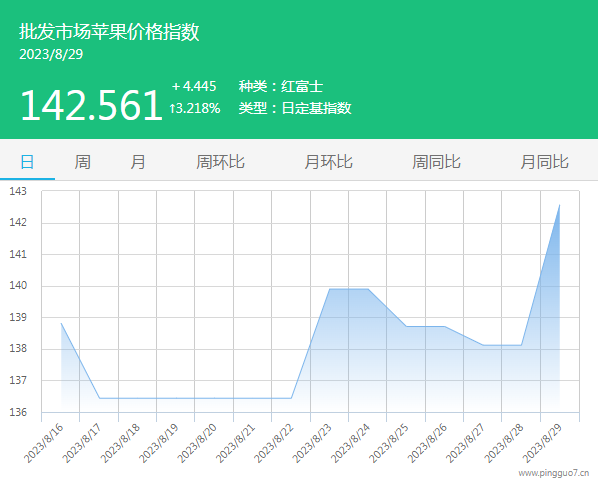Click the 2023/8/17 axis date label
The image size is (598, 485).
82,443
